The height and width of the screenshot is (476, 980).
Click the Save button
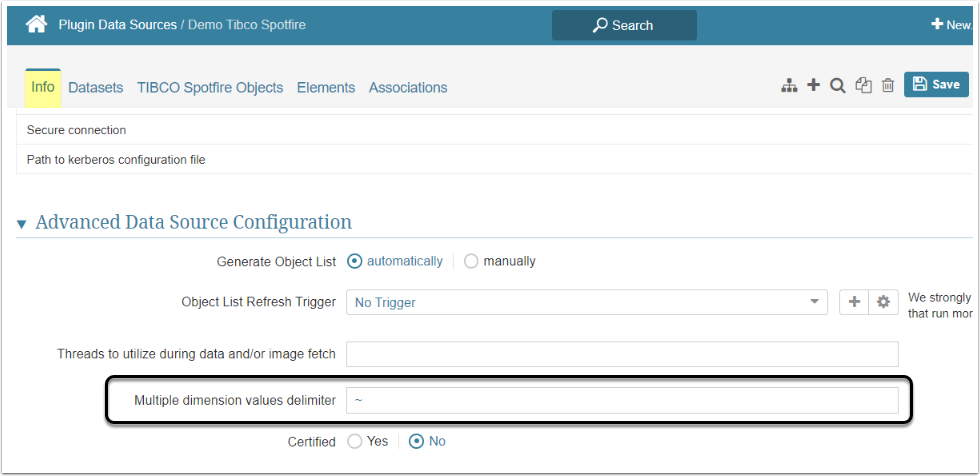pos(936,85)
